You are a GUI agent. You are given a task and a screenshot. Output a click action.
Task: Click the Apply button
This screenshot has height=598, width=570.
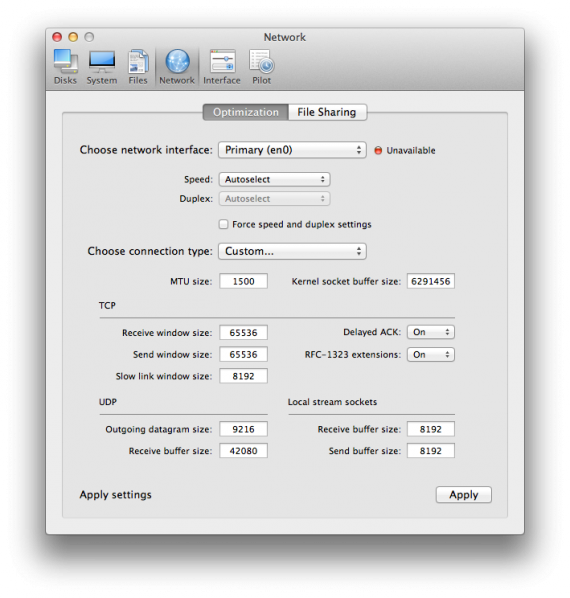[464, 495]
